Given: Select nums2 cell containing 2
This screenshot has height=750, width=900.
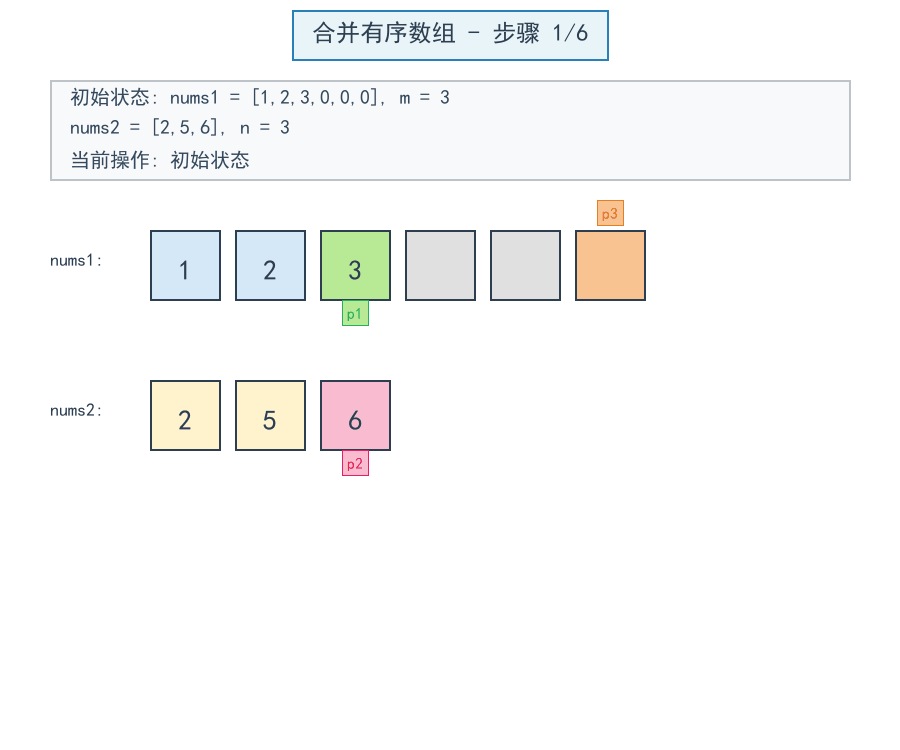Looking at the screenshot, I should pos(185,416).
